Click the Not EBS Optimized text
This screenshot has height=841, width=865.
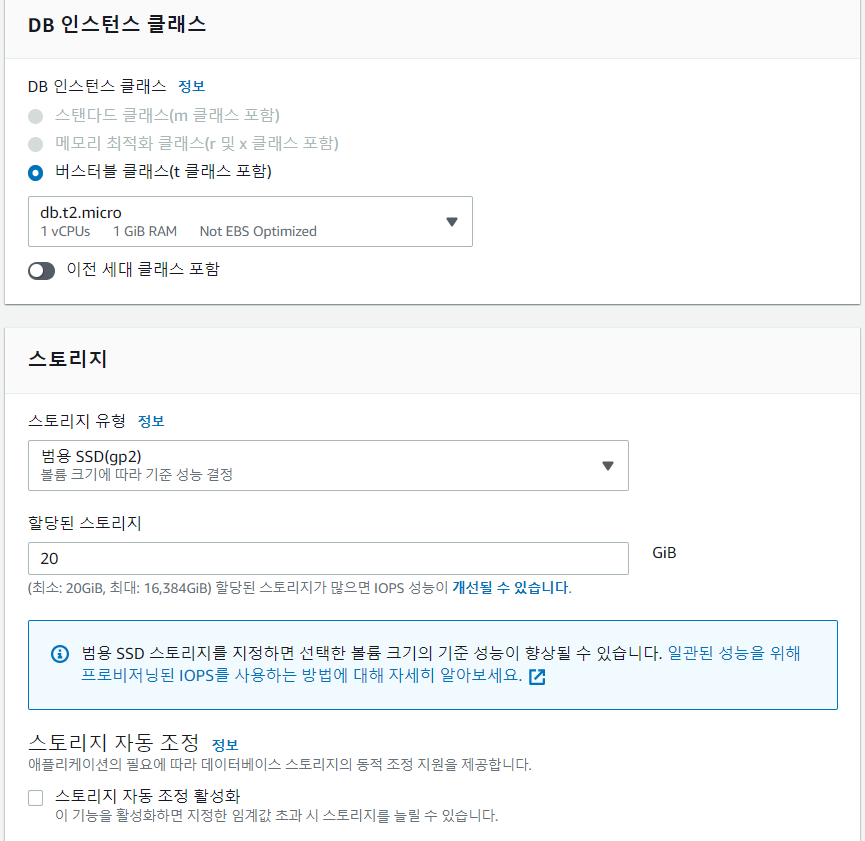258,231
